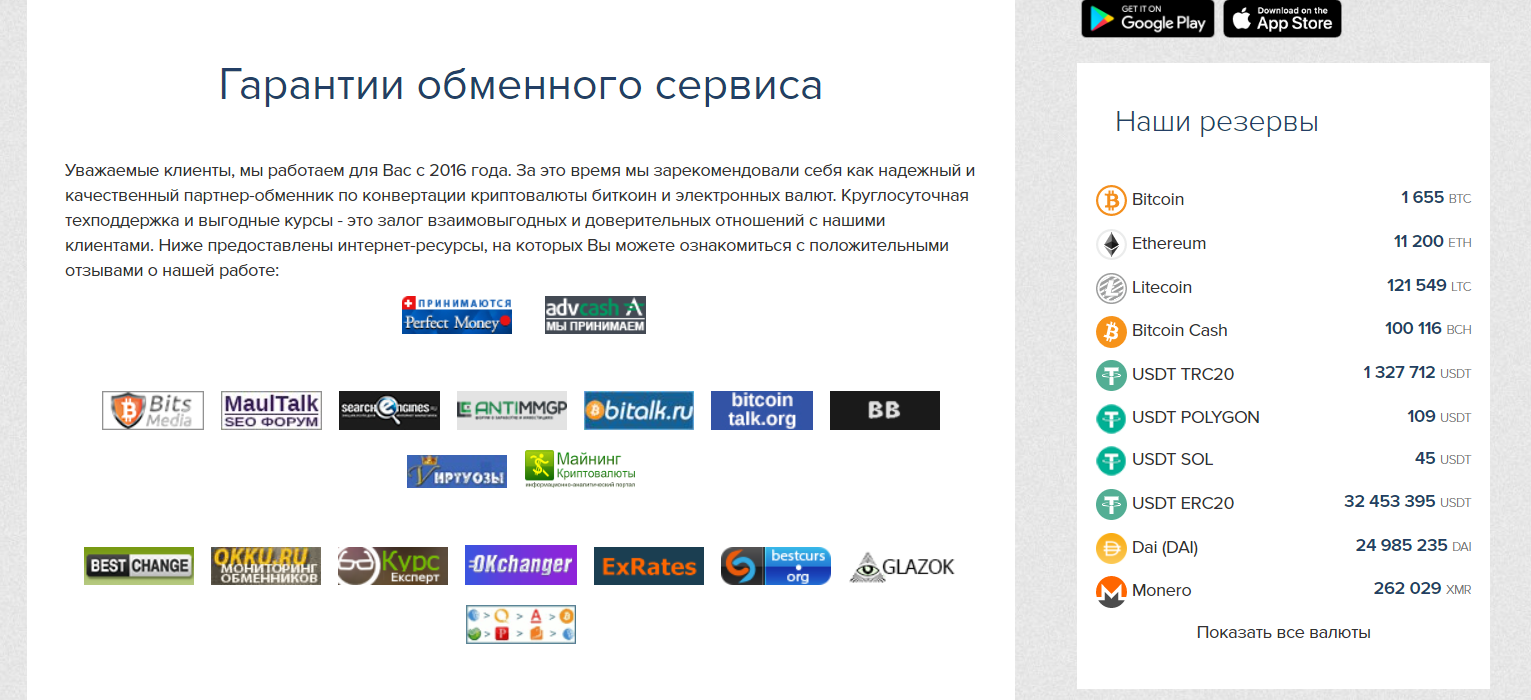Click the Perfect Money accepted banner
Screen dimensions: 1531x700
point(457,315)
